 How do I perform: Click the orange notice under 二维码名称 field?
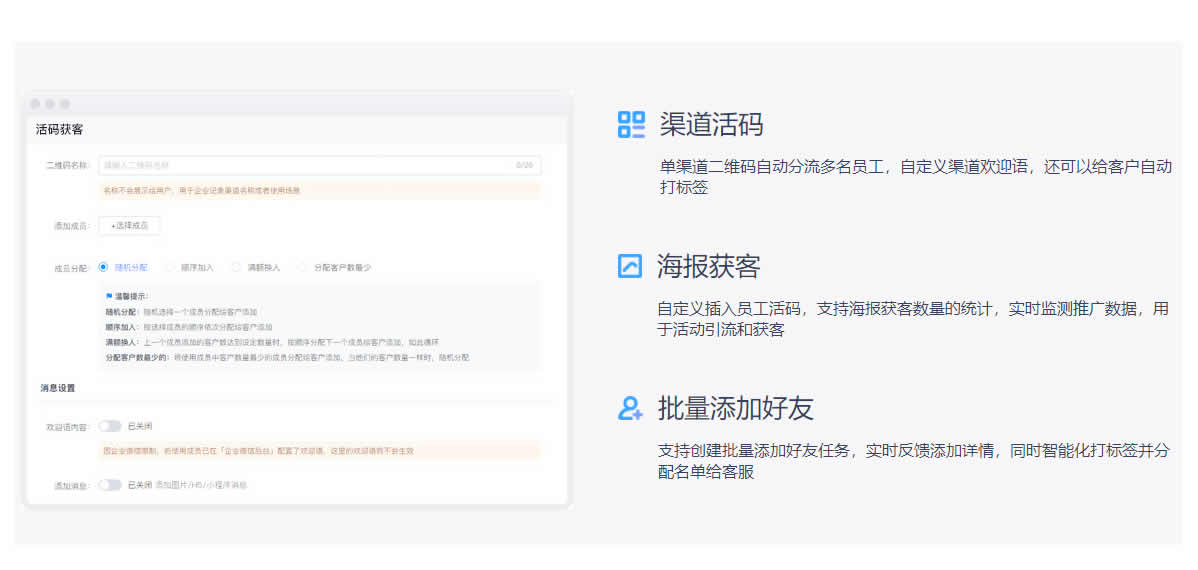click(319, 190)
